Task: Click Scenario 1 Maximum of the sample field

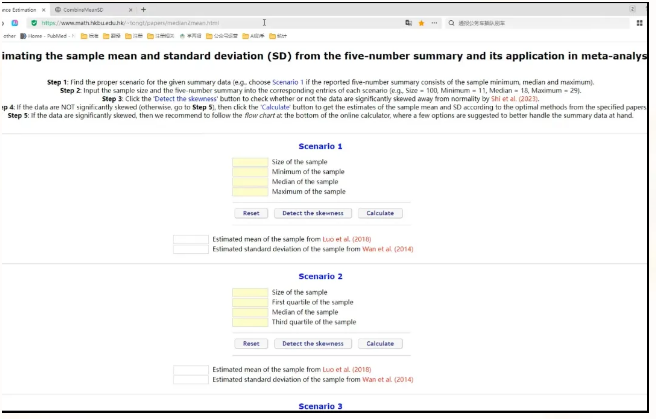Action: click(x=250, y=192)
